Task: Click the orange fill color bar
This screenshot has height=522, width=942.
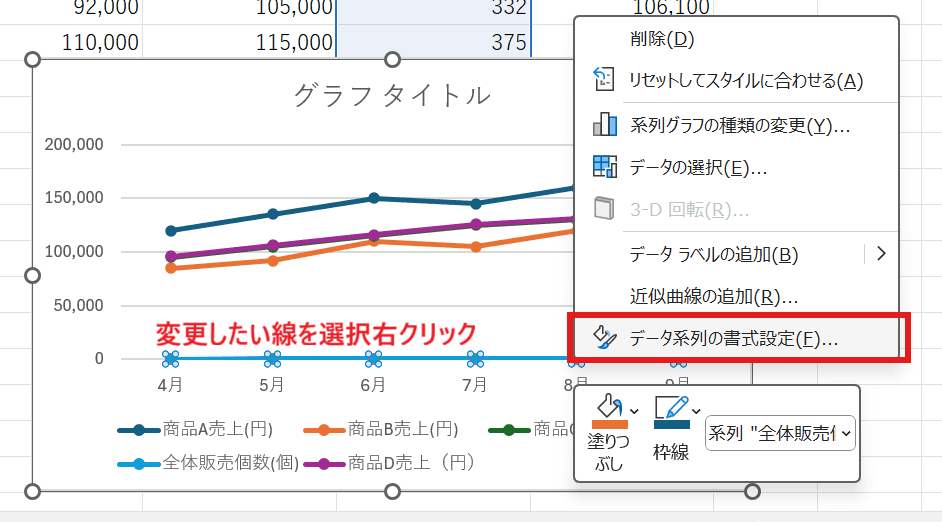Action: pyautogui.click(x=608, y=426)
